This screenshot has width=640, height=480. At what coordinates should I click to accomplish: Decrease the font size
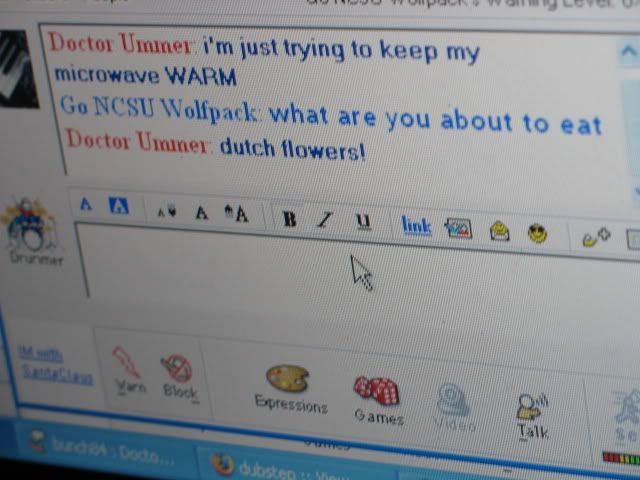(x=165, y=210)
